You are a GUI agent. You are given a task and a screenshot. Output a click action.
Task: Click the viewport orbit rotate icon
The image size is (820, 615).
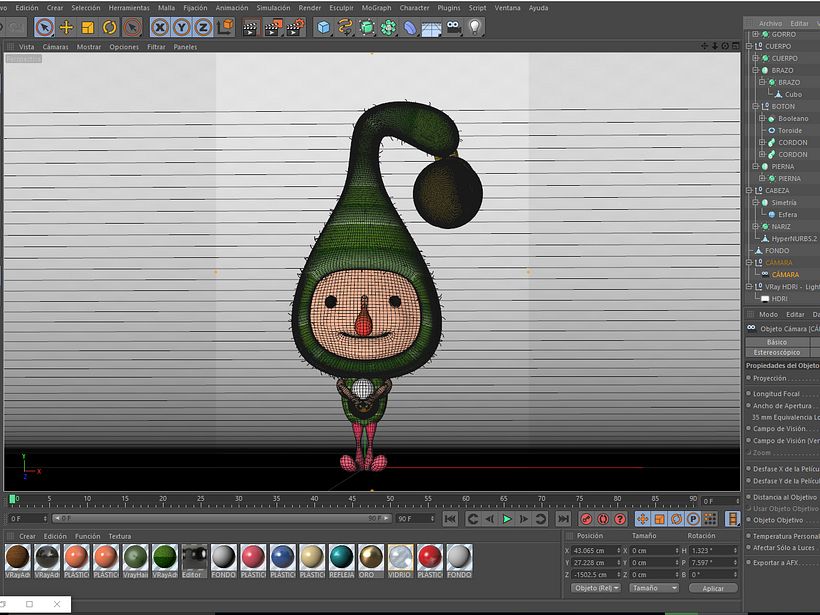pos(725,46)
